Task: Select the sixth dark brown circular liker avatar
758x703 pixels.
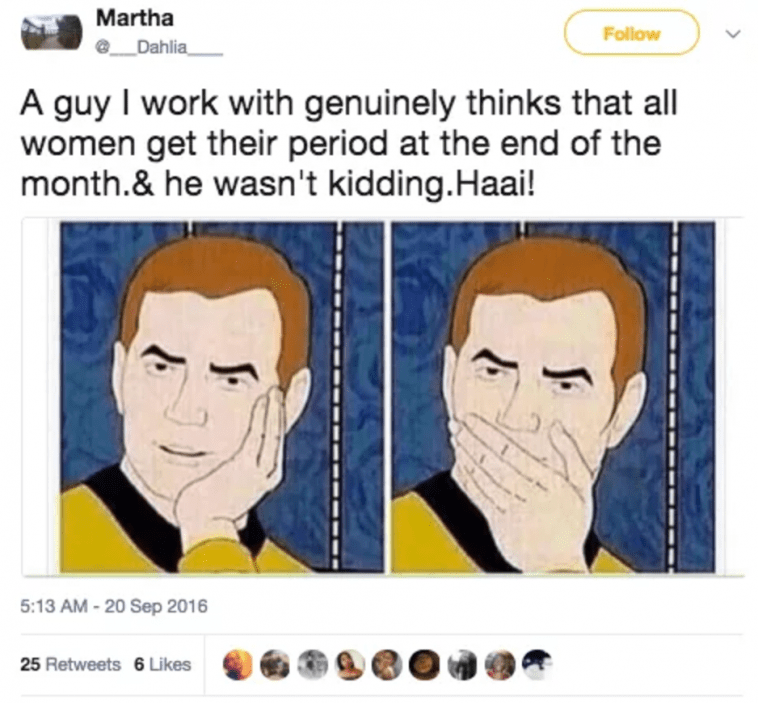Action: click(x=424, y=664)
